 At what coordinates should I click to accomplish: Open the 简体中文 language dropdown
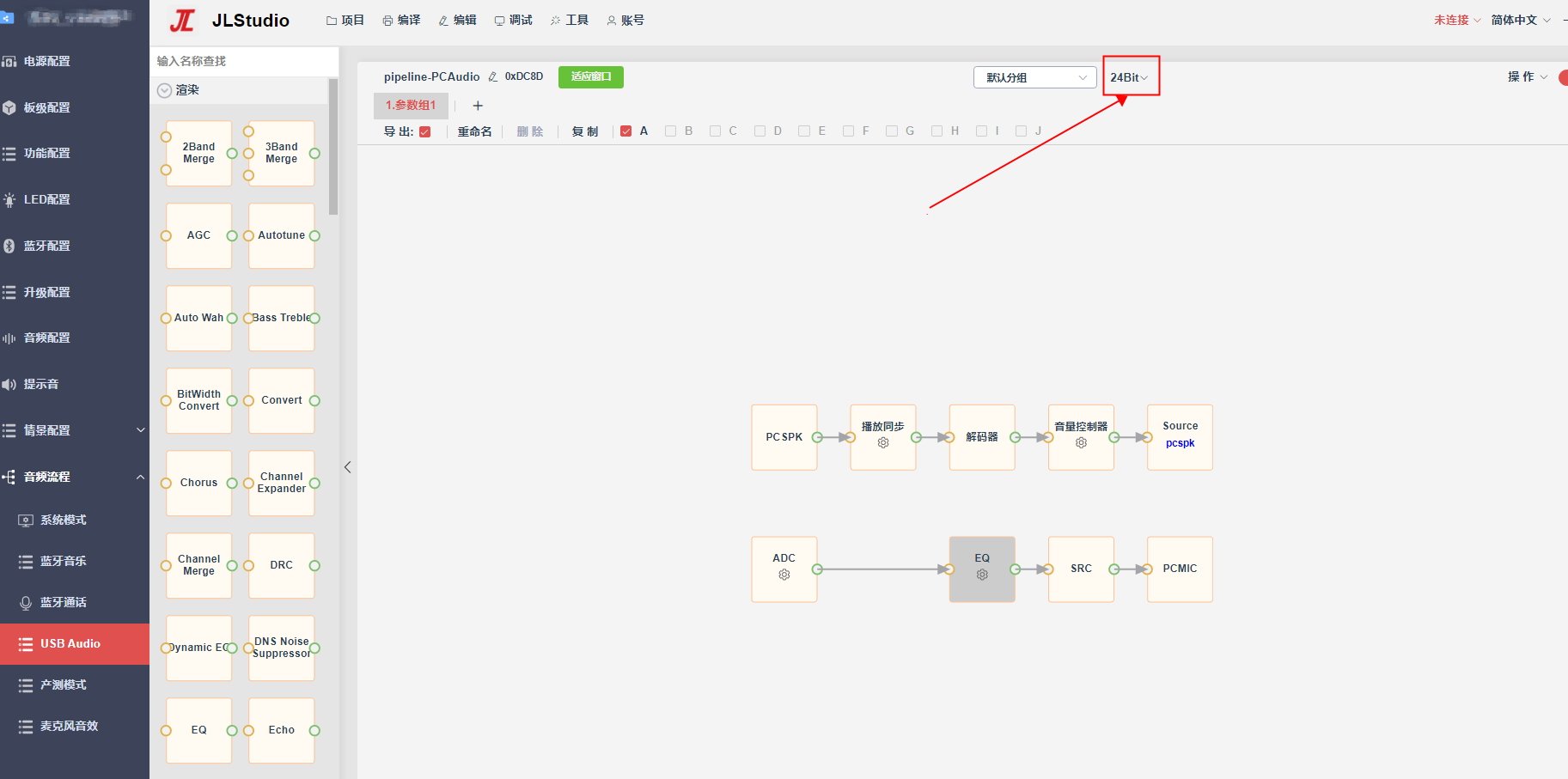tap(1521, 20)
